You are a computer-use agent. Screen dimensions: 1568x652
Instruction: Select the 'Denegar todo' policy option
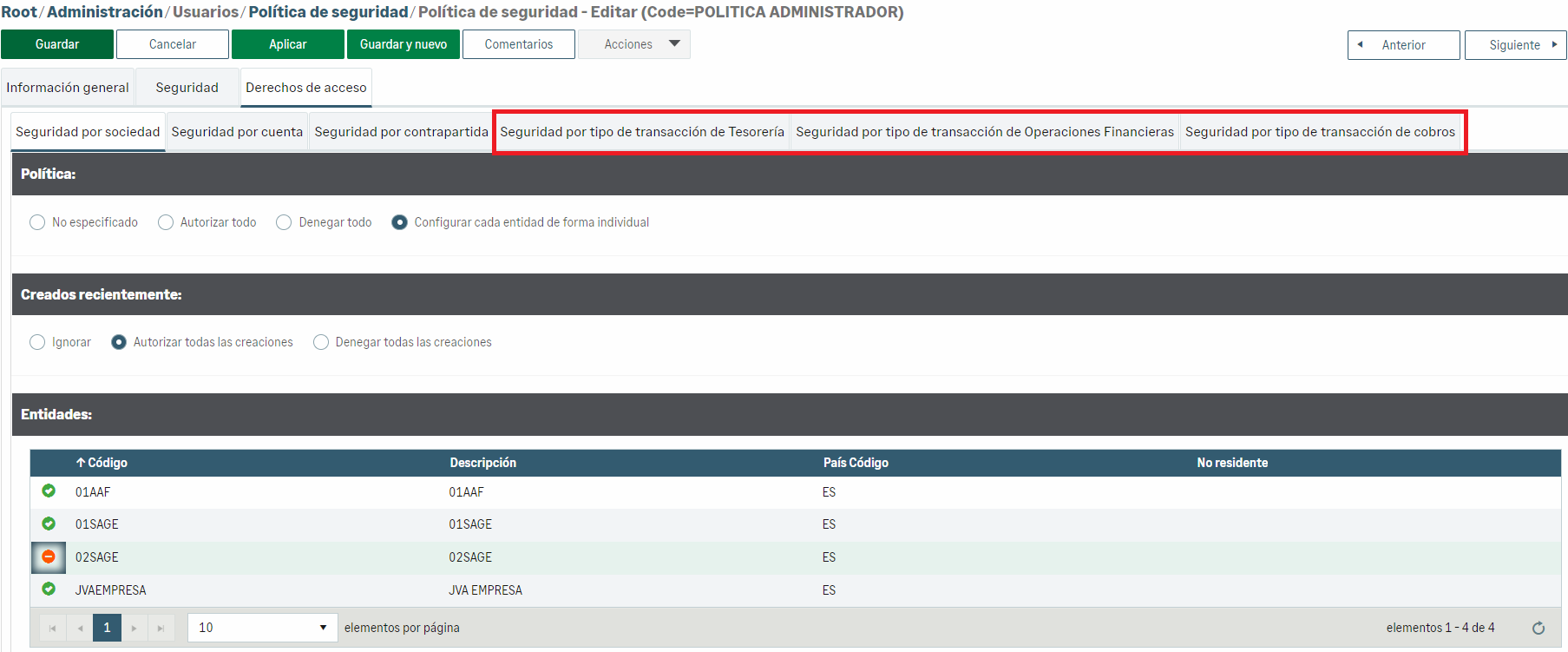pos(284,222)
